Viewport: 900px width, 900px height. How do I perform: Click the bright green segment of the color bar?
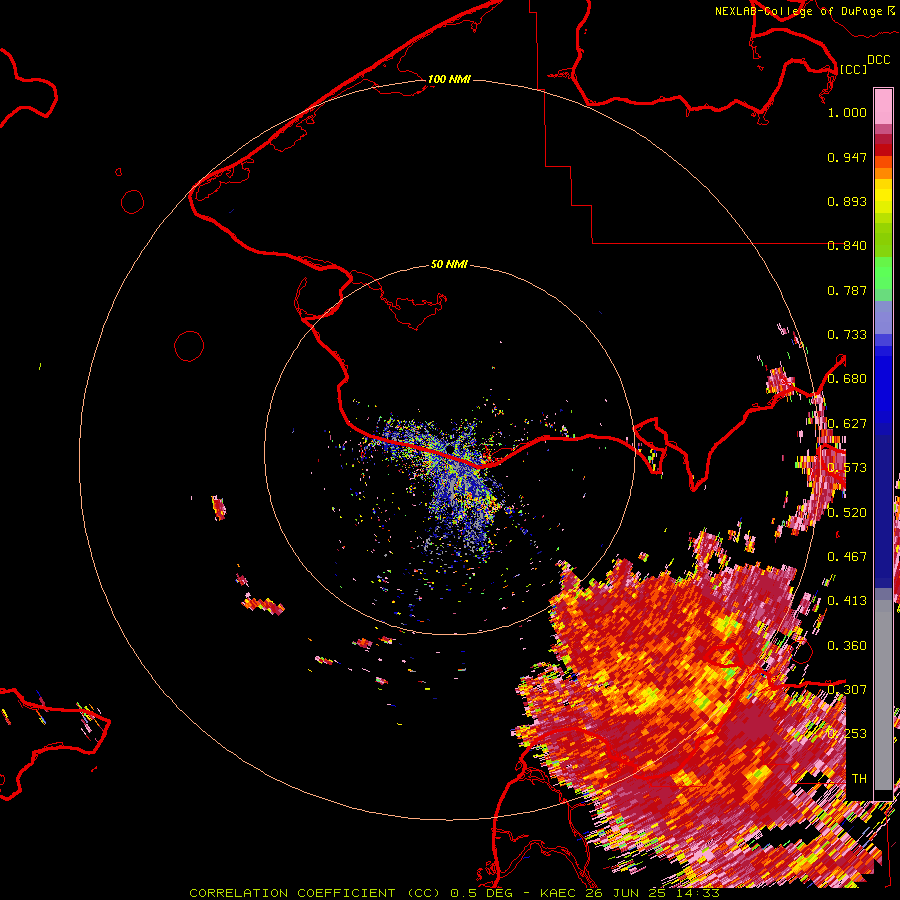point(883,273)
